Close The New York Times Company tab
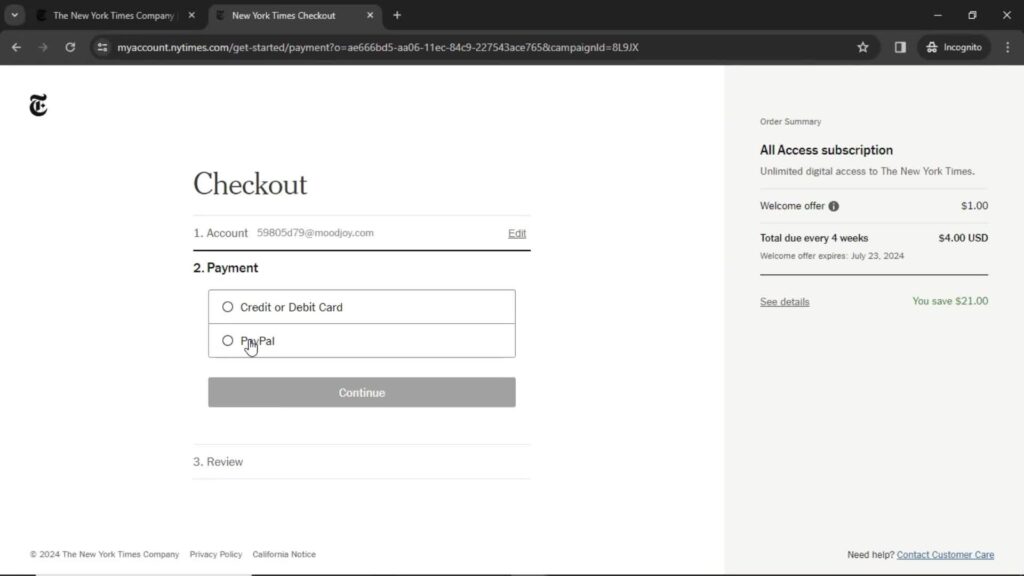 [191, 15]
